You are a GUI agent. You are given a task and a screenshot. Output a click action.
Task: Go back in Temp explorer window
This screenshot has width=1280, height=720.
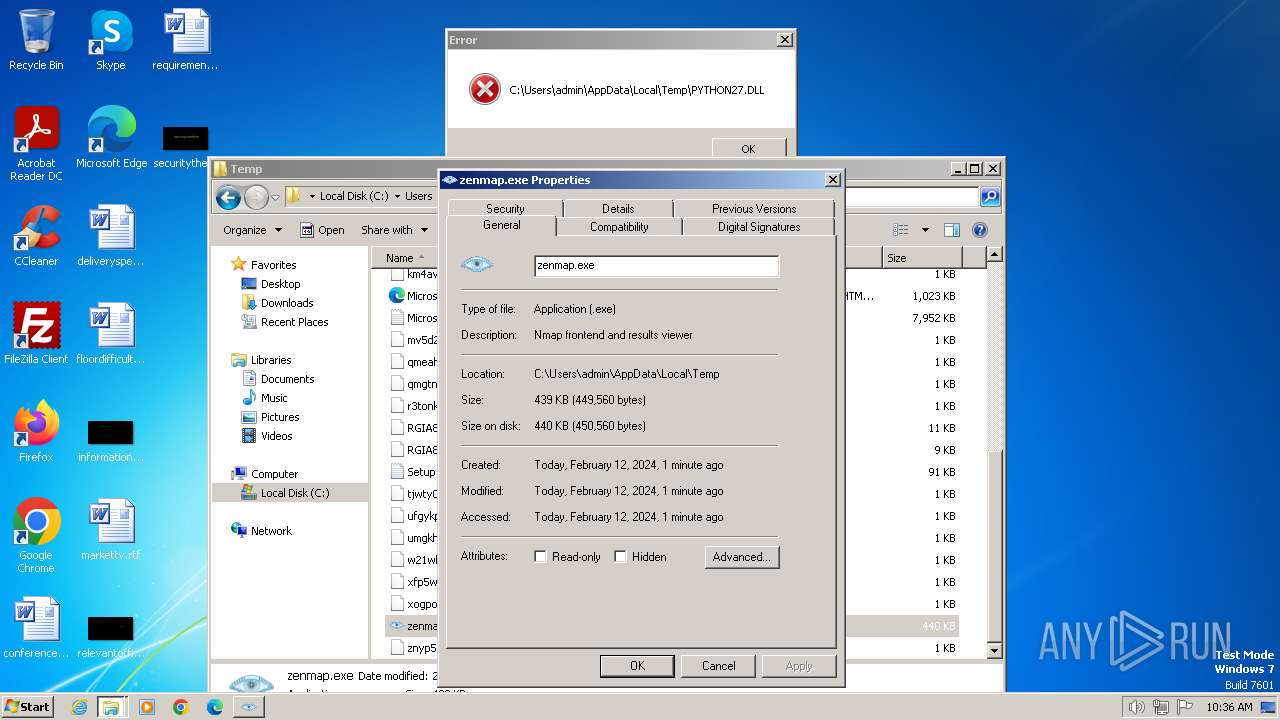pos(228,197)
